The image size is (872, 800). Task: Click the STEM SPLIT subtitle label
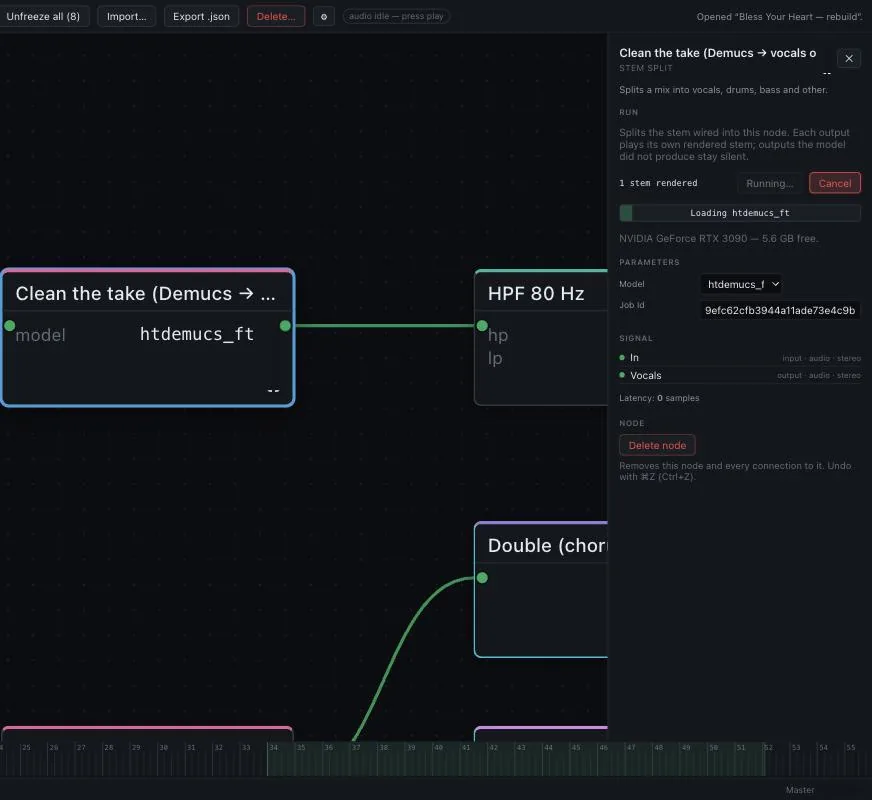pyautogui.click(x=646, y=68)
